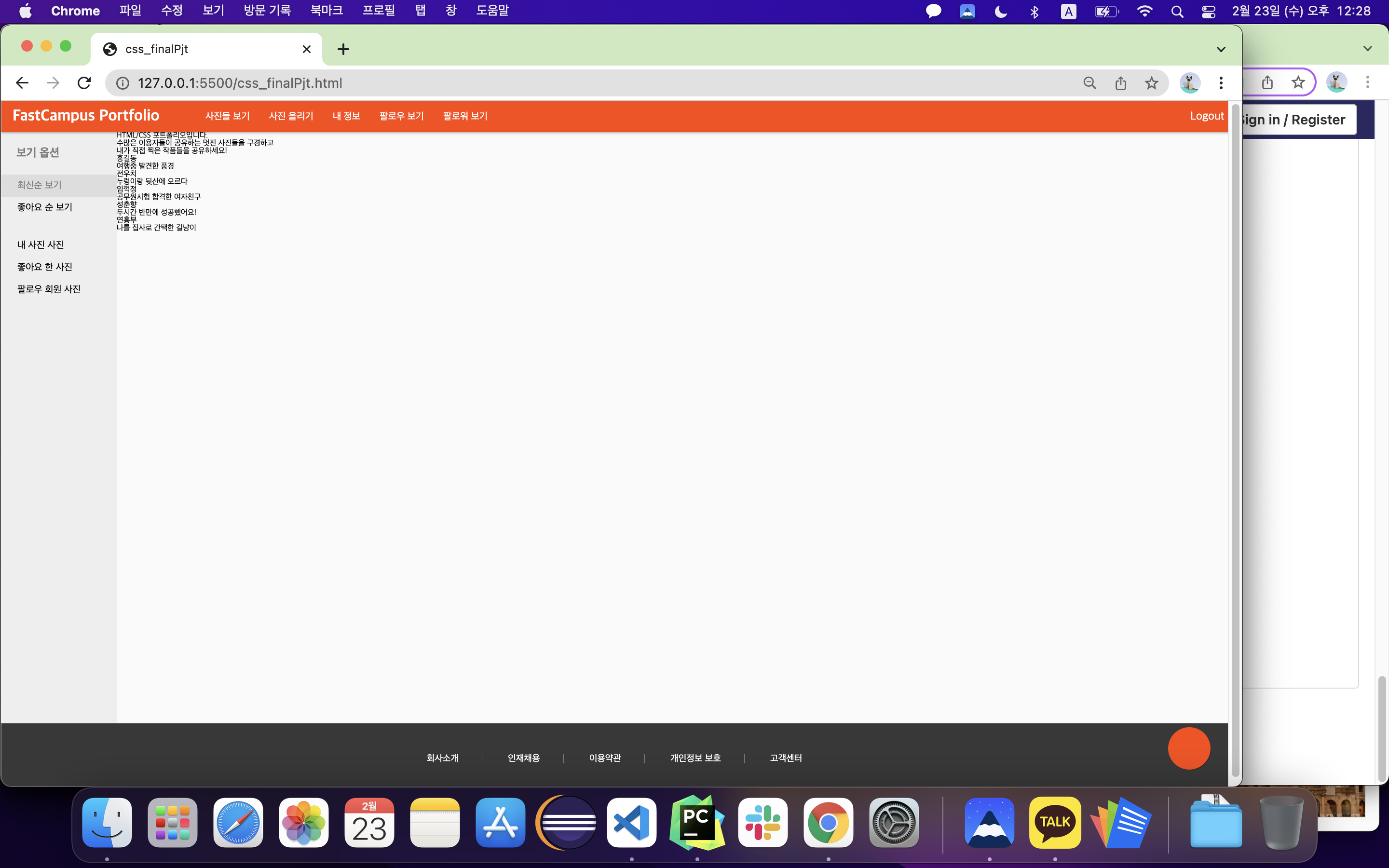Toggle Do Not Disturb moon in menu bar
Viewport: 1389px width, 868px height.
coord(1000,12)
